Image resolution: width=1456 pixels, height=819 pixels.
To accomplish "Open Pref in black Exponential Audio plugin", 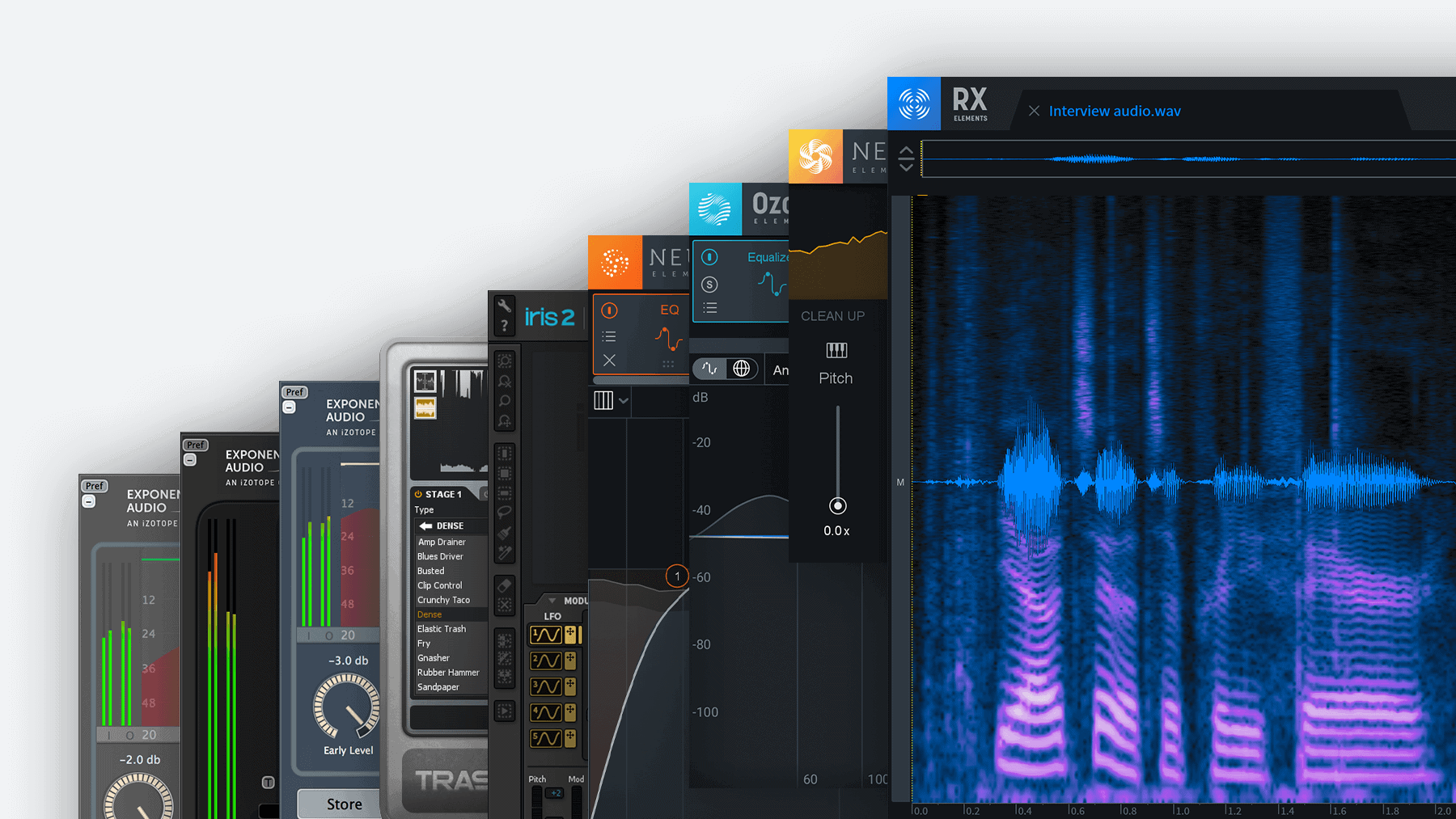I will click(x=196, y=445).
